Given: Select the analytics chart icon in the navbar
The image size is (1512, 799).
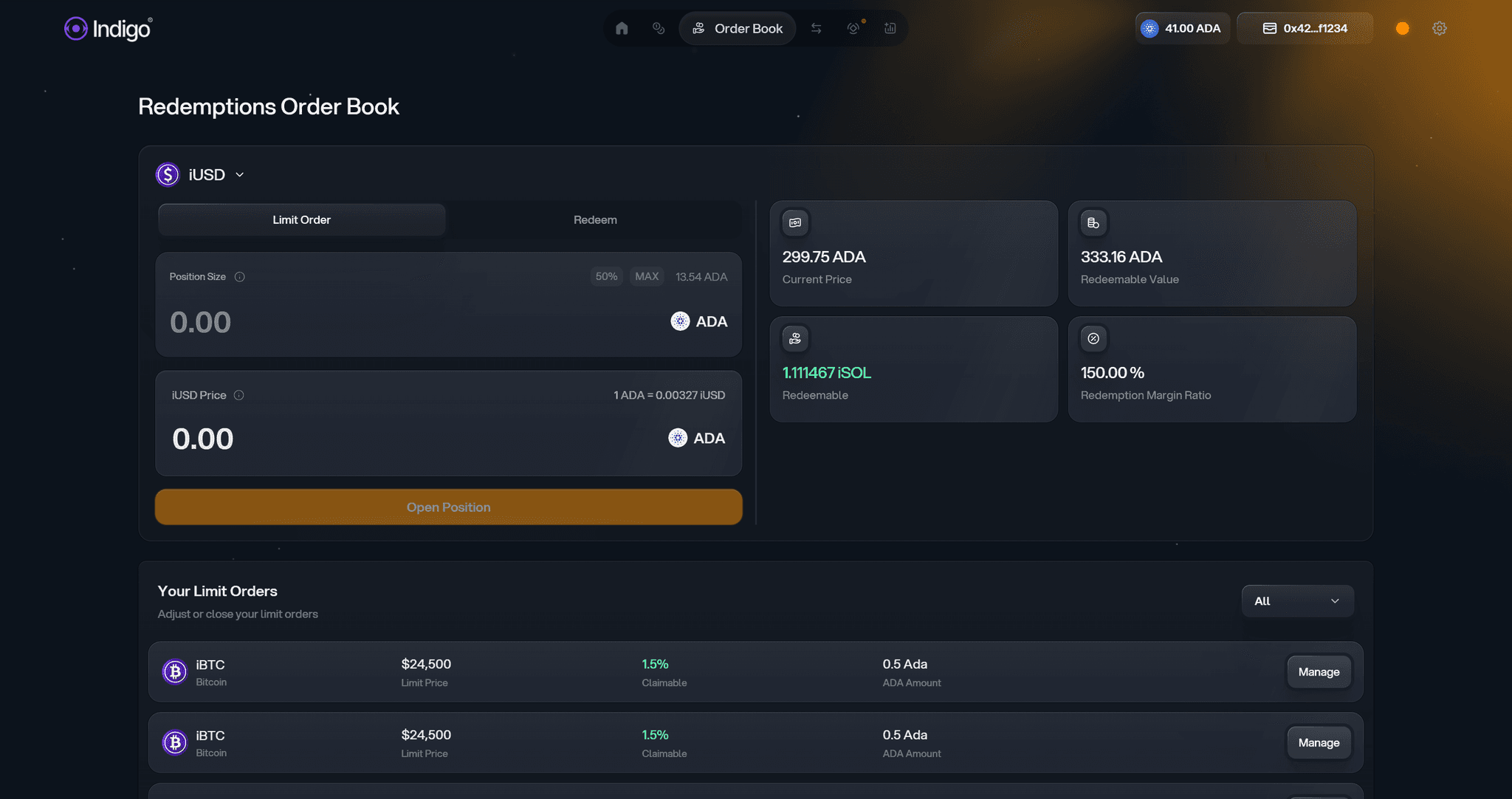Looking at the screenshot, I should pyautogui.click(x=890, y=28).
